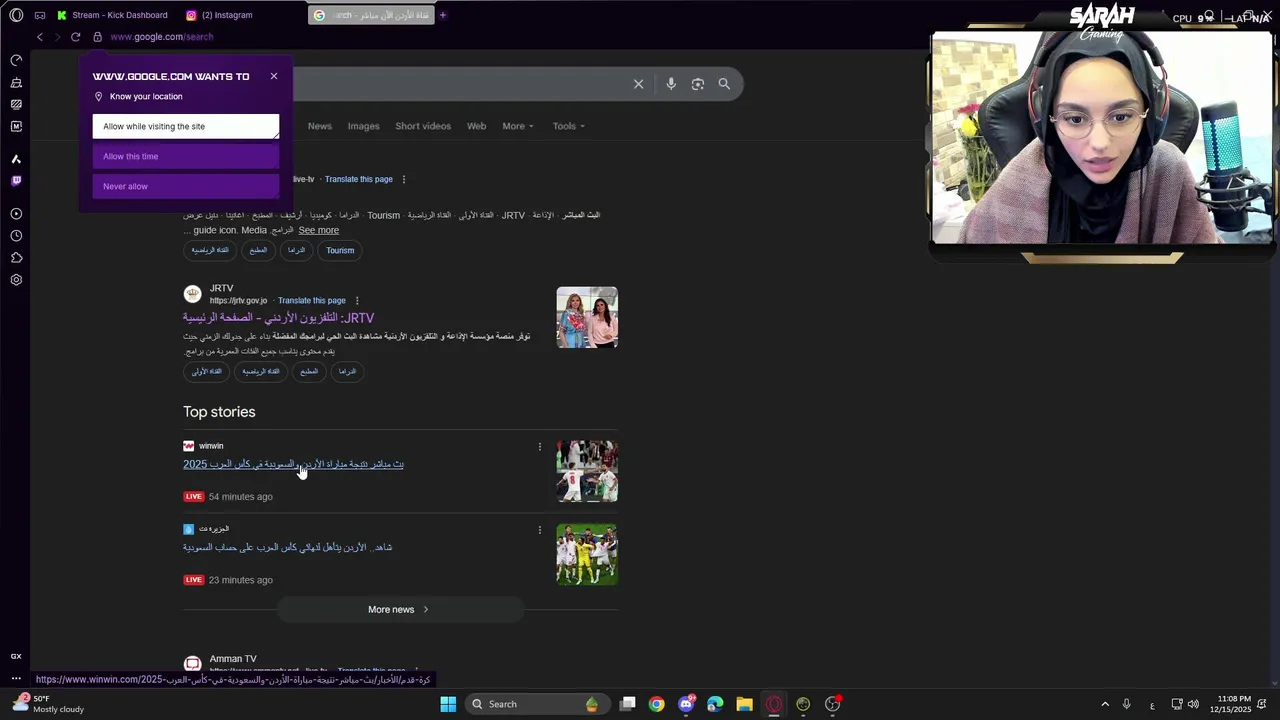
Task: Open Google Lens image search
Action: (x=698, y=84)
